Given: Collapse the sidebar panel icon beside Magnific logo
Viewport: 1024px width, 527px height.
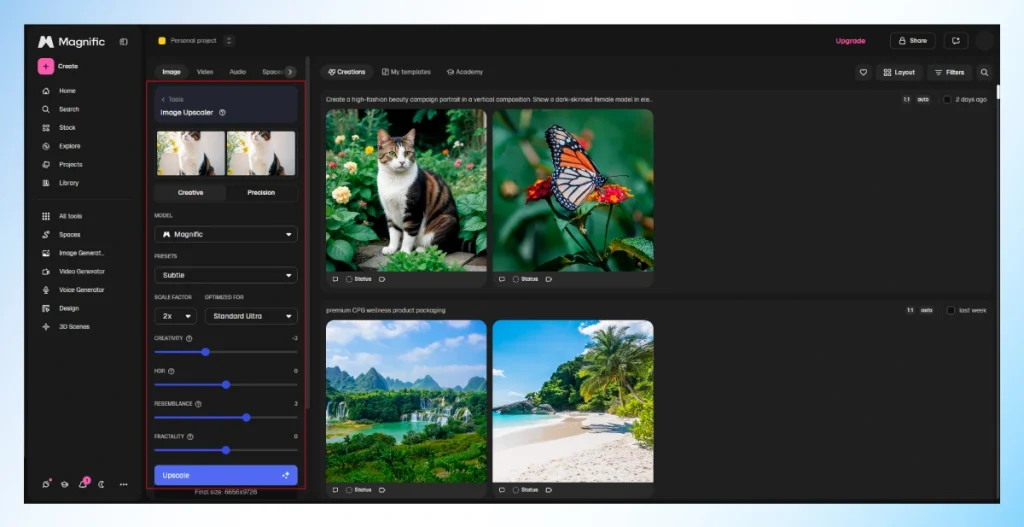Looking at the screenshot, I should pyautogui.click(x=123, y=42).
